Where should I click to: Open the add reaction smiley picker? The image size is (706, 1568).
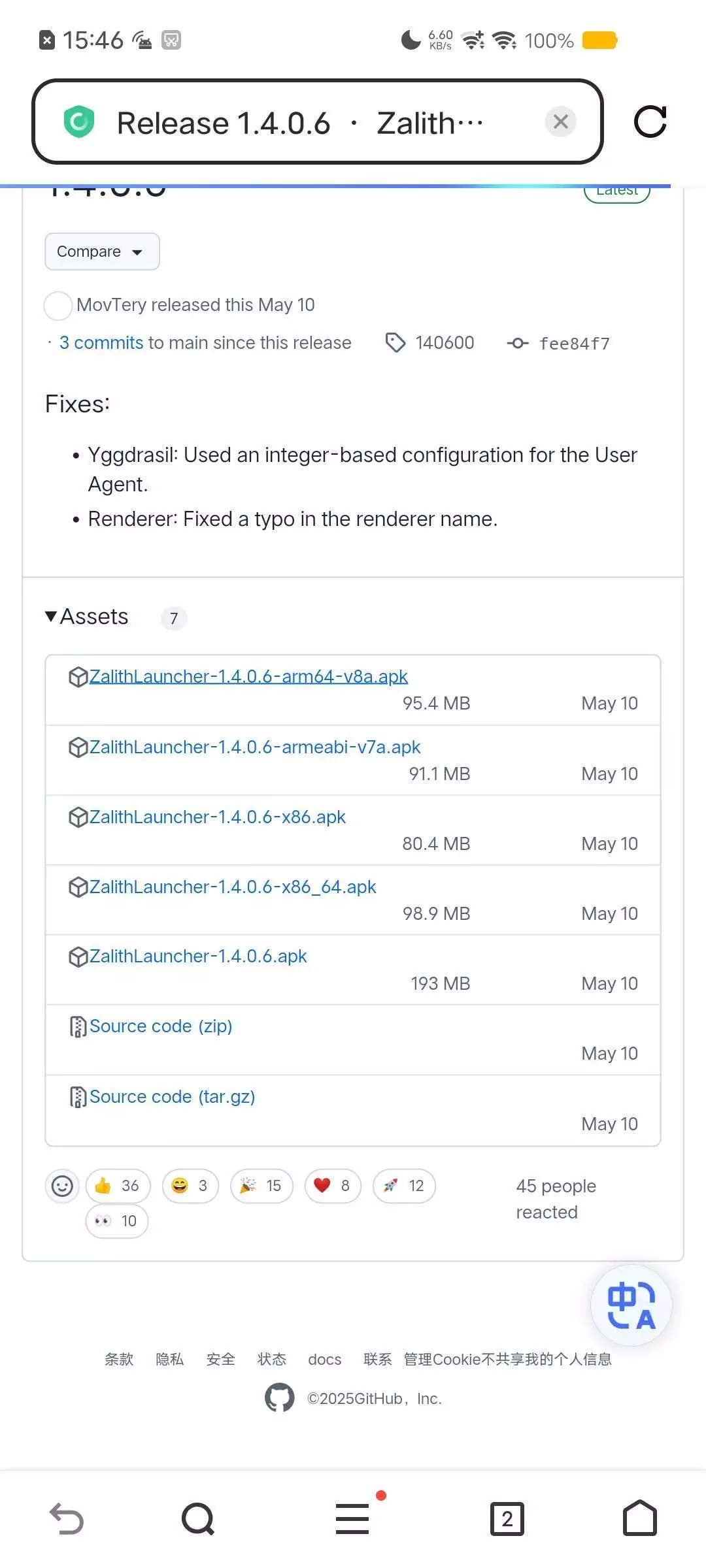tap(62, 1186)
